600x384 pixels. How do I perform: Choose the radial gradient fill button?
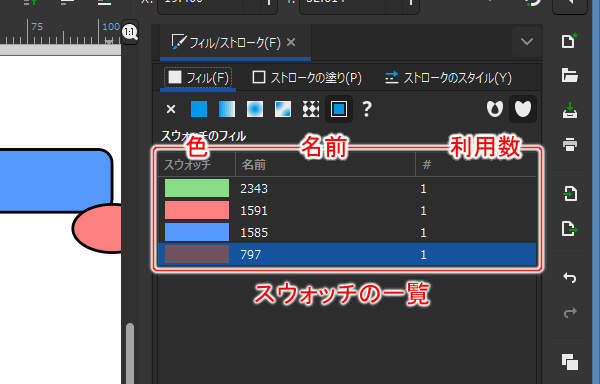click(255, 109)
